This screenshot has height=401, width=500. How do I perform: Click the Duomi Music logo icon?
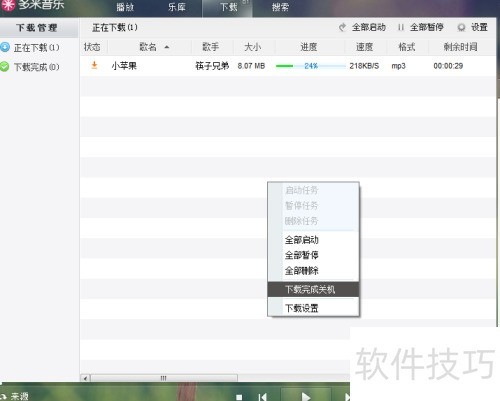click(x=7, y=5)
